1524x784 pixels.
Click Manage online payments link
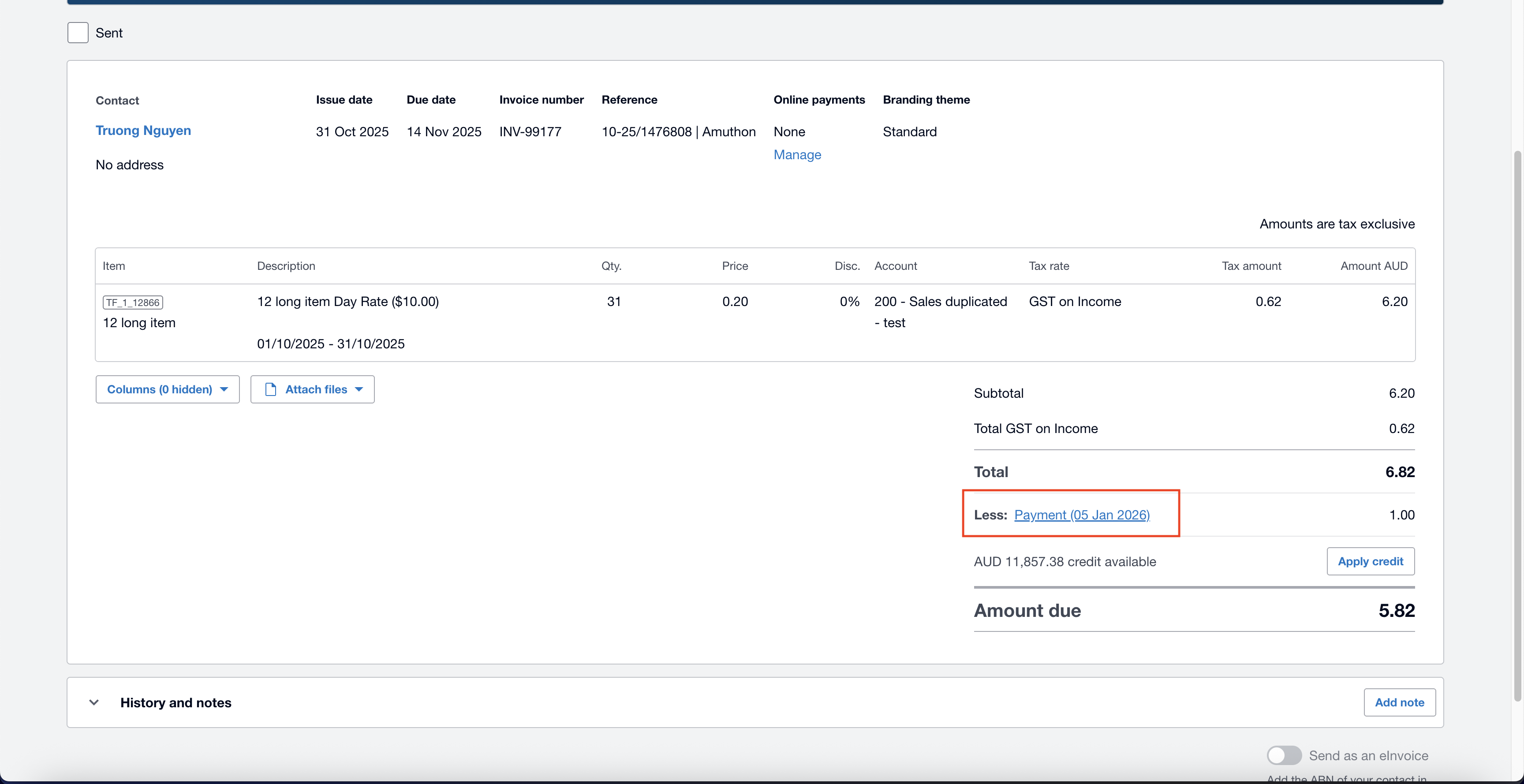797,154
